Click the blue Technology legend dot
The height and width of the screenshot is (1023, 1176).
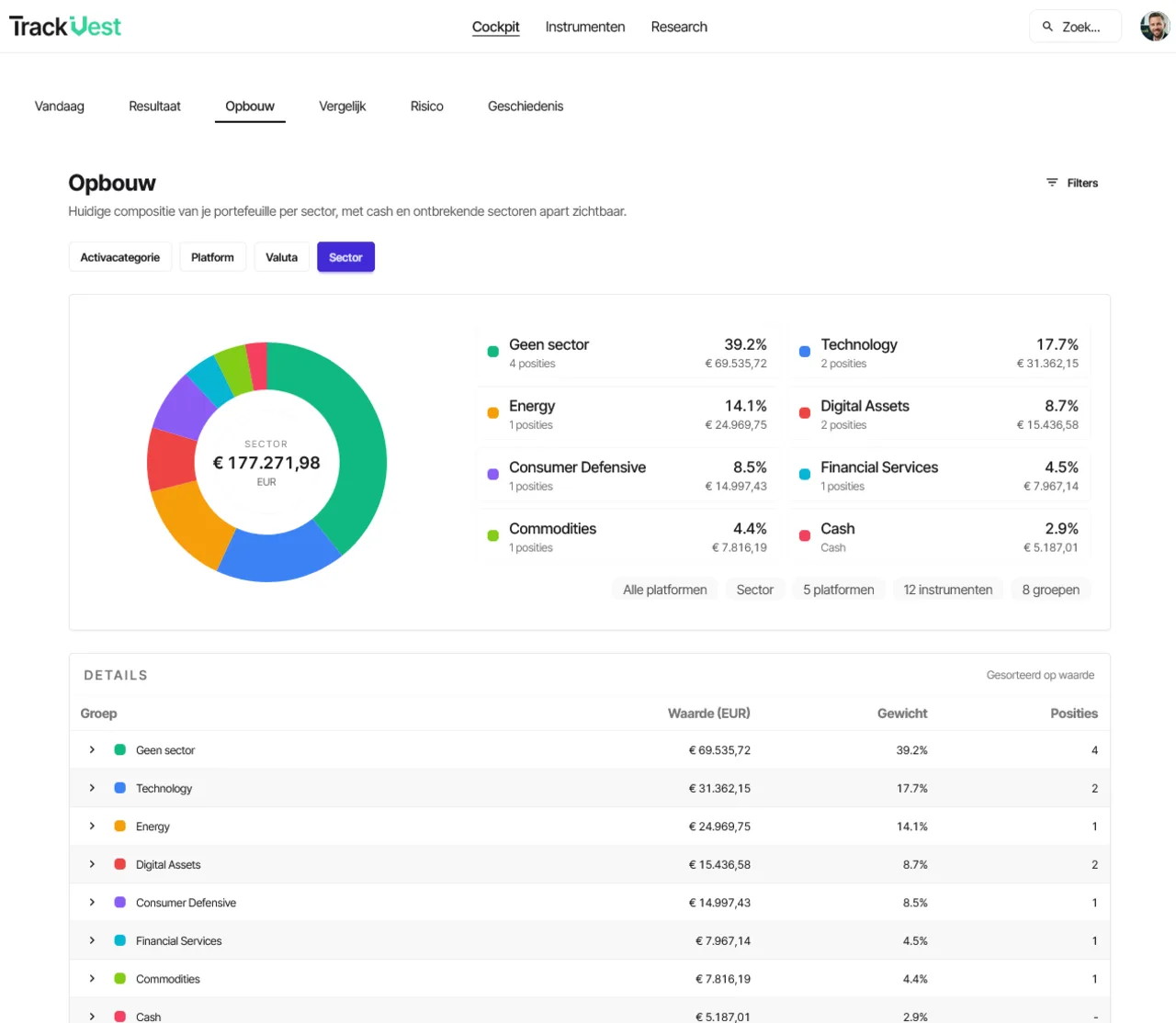click(805, 352)
